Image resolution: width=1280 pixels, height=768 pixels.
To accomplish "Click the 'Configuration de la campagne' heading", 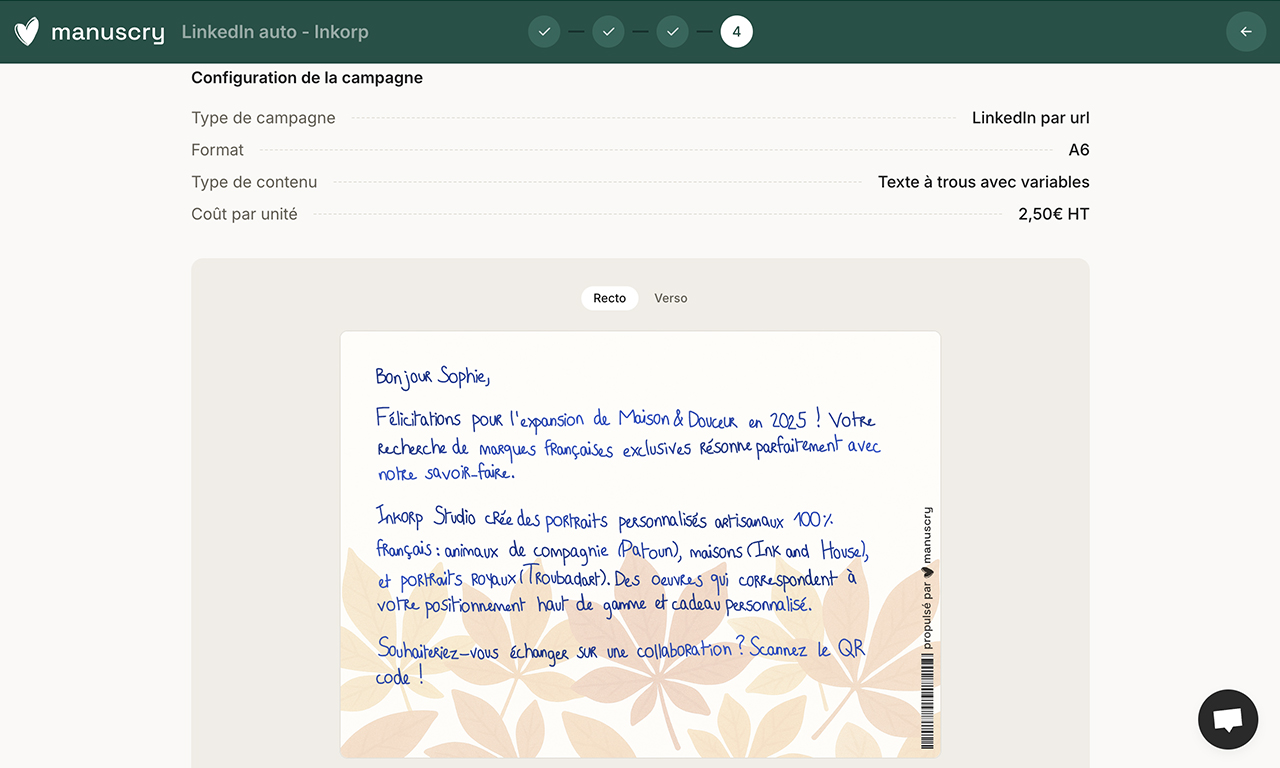I will pos(307,78).
